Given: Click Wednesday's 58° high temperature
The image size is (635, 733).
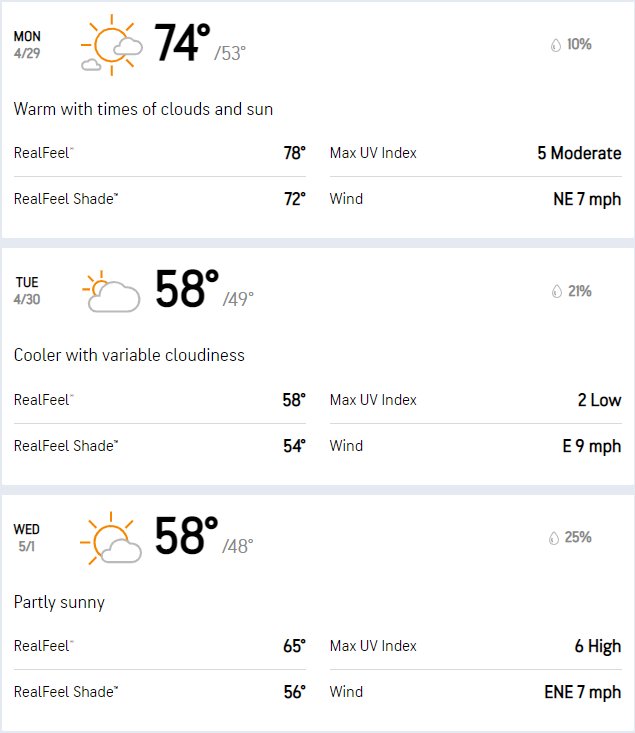Looking at the screenshot, I should click(x=186, y=535).
